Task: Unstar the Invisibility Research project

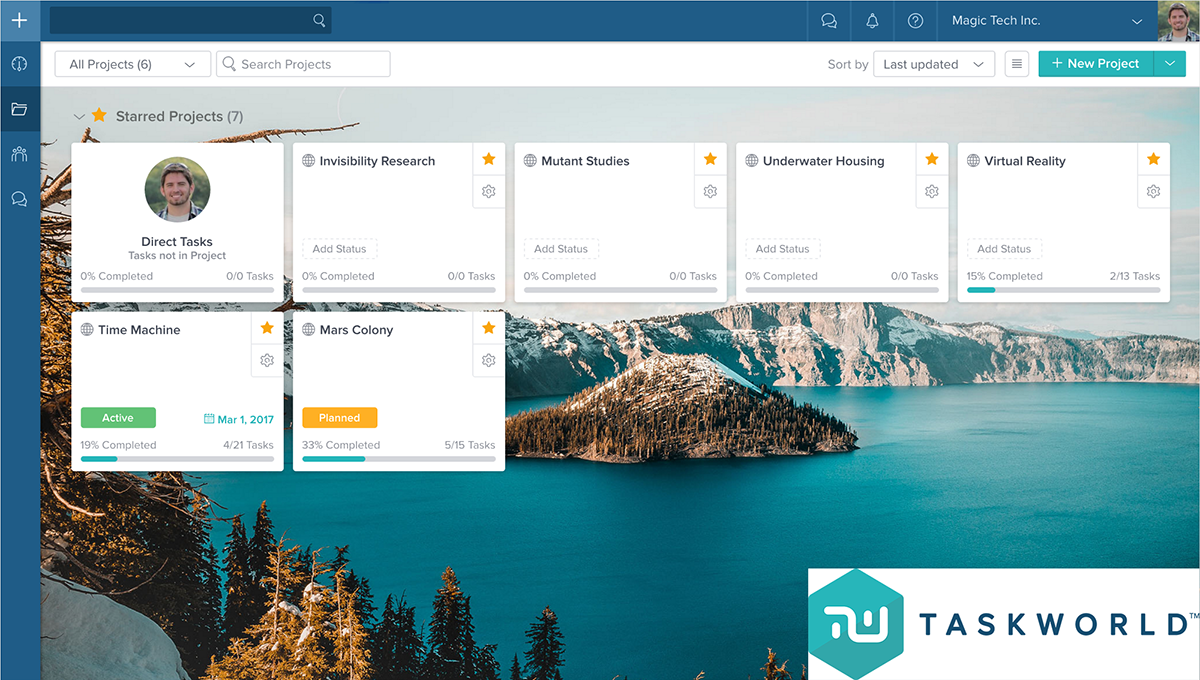Action: tap(488, 159)
